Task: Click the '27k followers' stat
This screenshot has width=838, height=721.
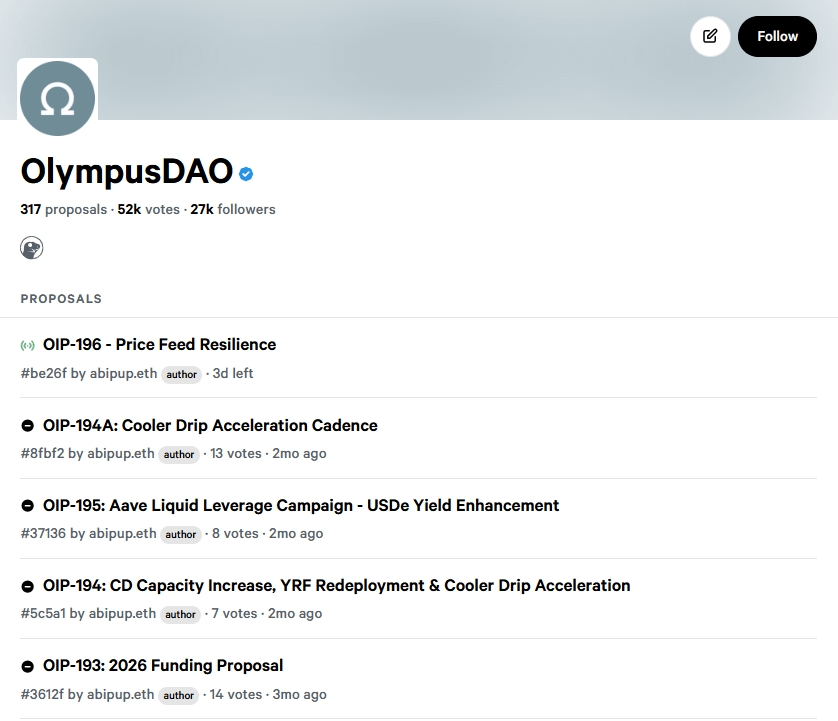Action: point(233,210)
